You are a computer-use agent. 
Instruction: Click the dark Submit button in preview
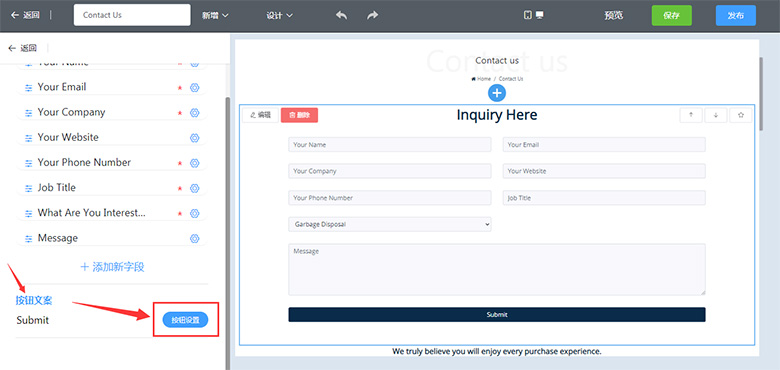497,315
